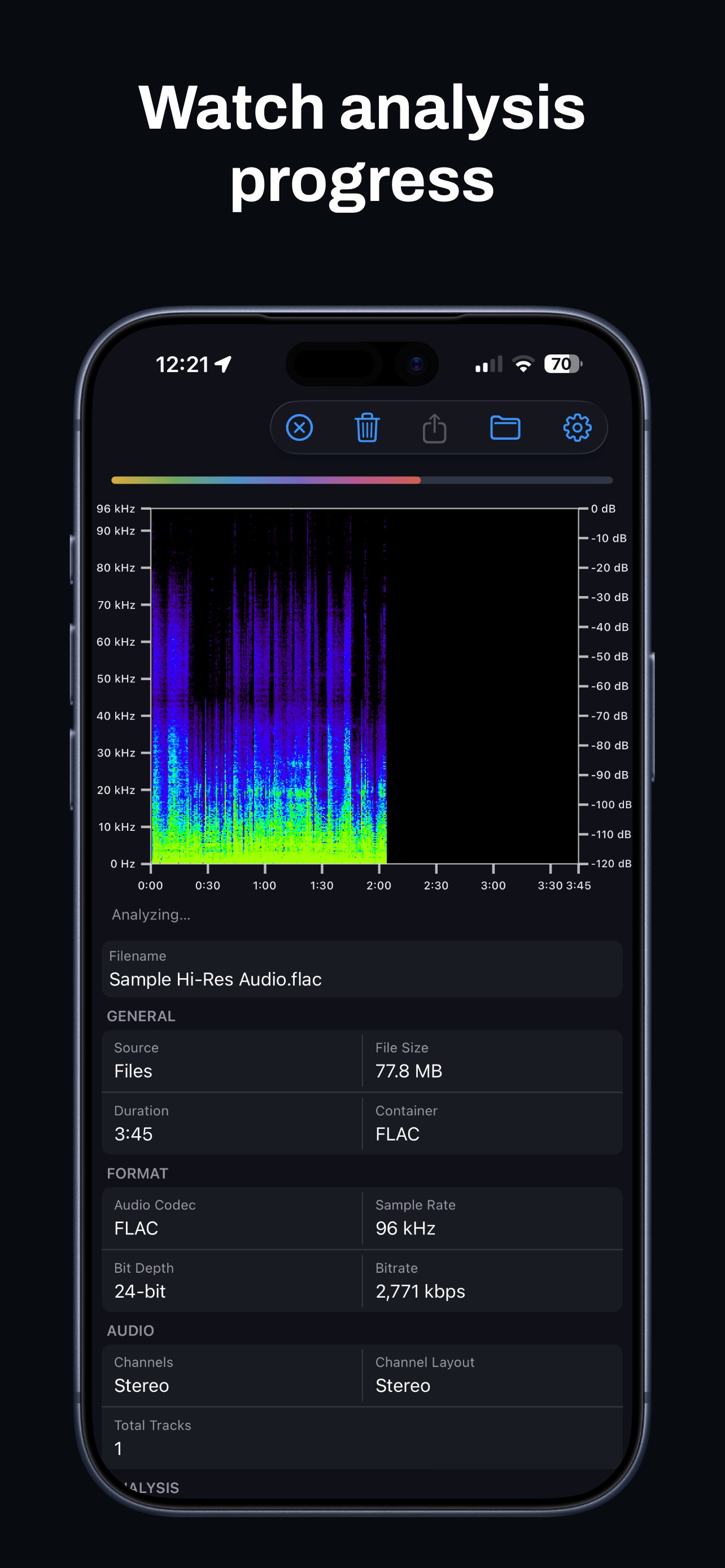This screenshot has width=725, height=1568.
Task: Tap the Container value 'FLAC'
Action: [x=398, y=1134]
